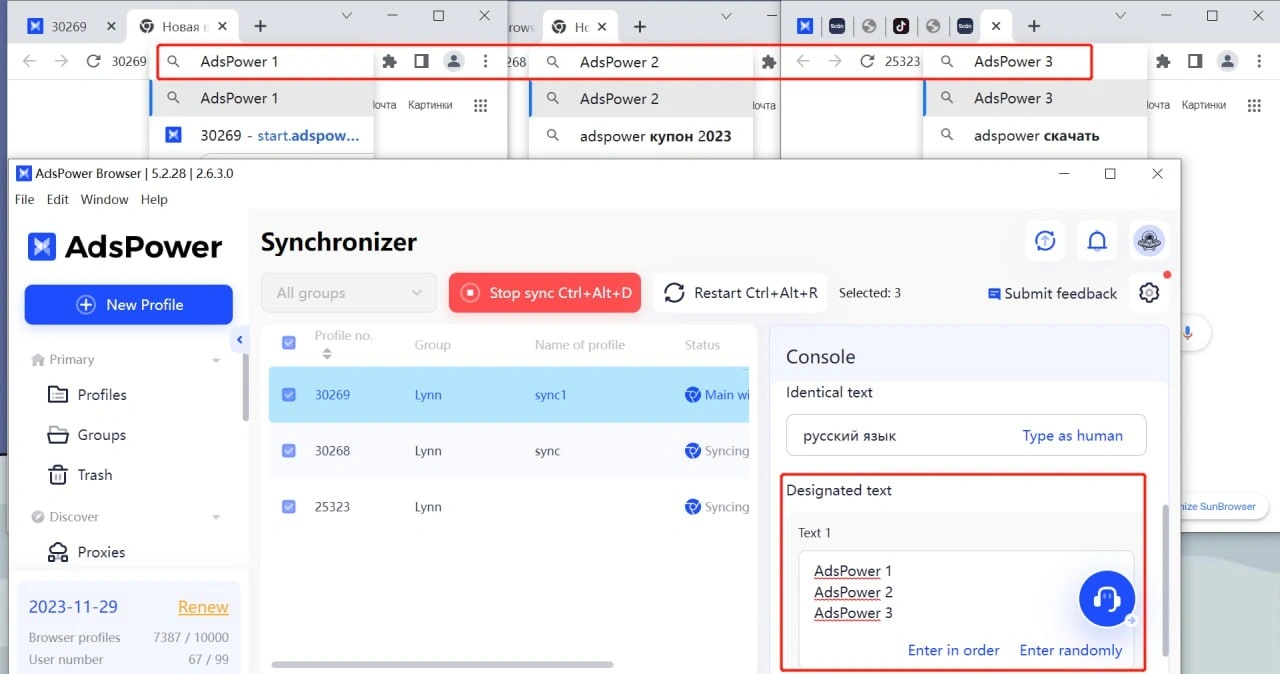This screenshot has width=1280, height=674.
Task: Uncheck the checkbox for profile 25323
Action: tap(289, 507)
